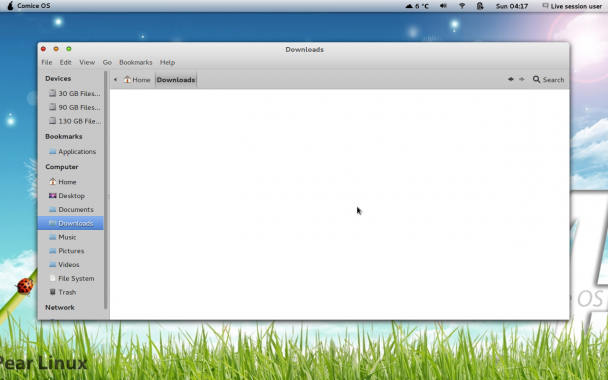Select the Downloads path bar button

click(176, 80)
